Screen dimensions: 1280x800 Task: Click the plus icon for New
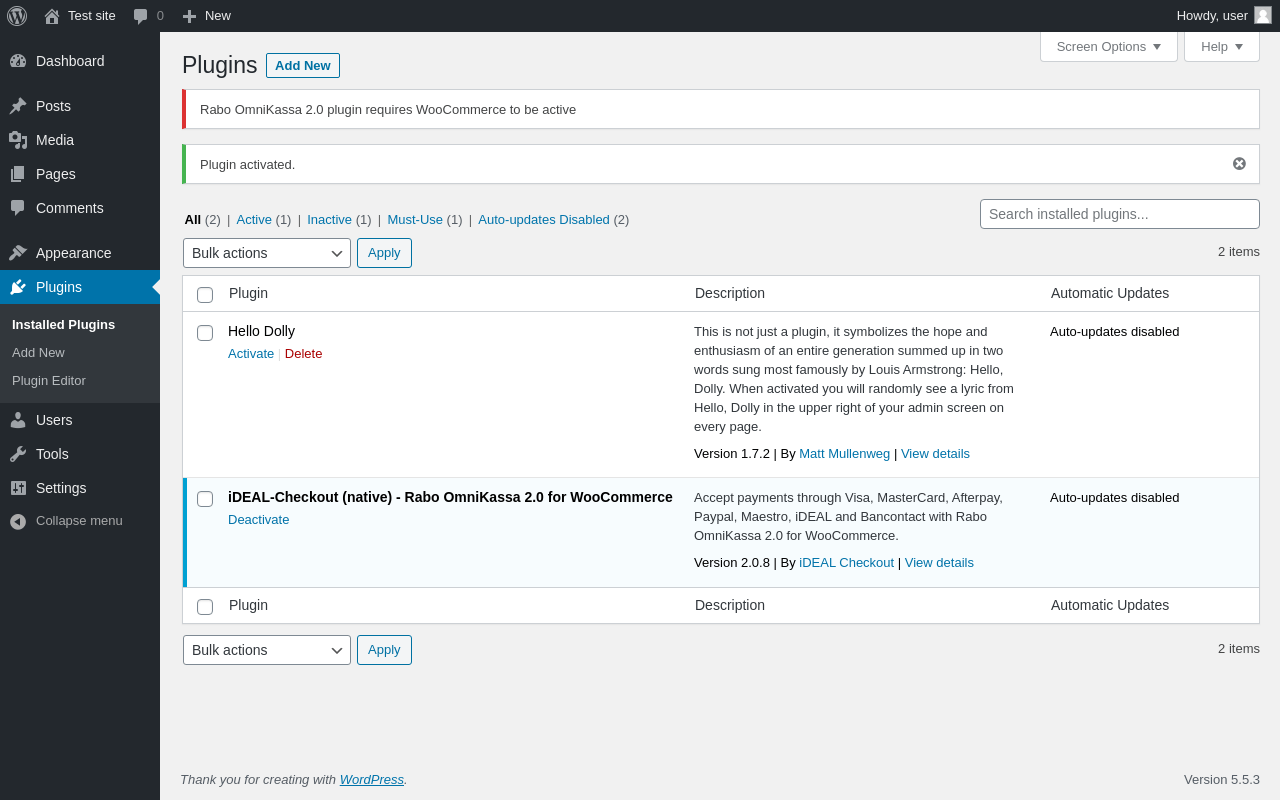point(189,16)
